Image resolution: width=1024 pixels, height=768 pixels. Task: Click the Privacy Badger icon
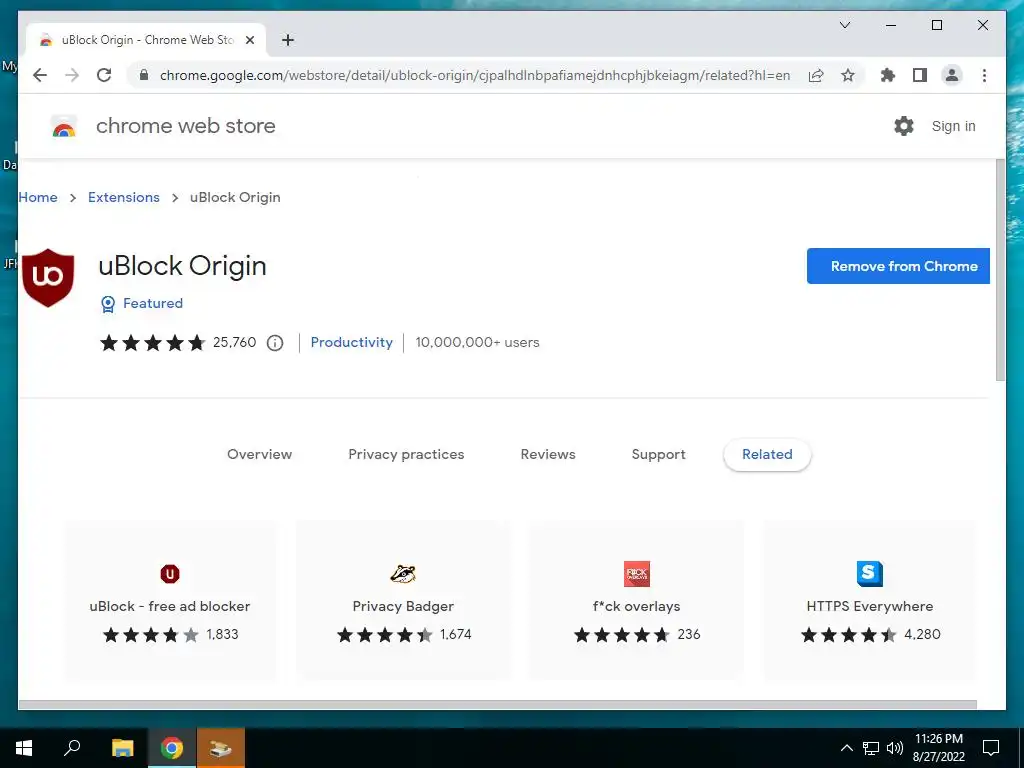pos(403,574)
